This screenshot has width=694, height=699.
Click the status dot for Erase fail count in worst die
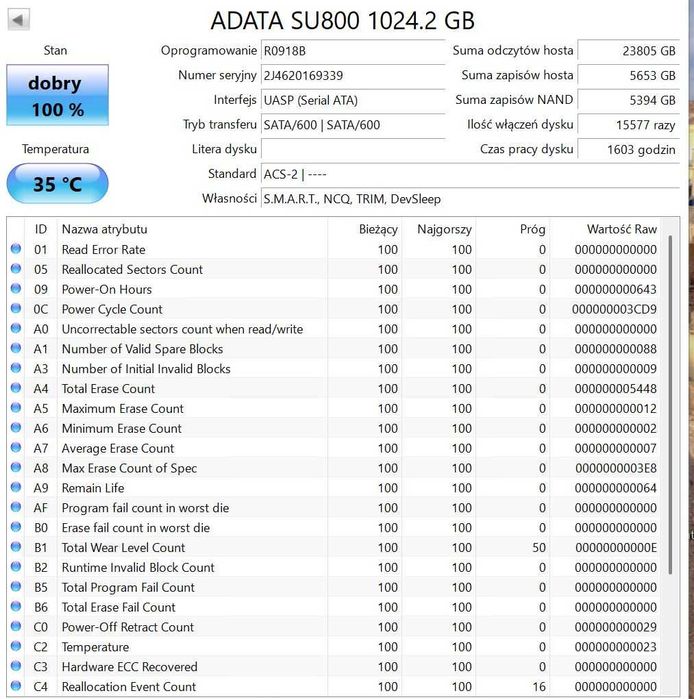[16, 527]
